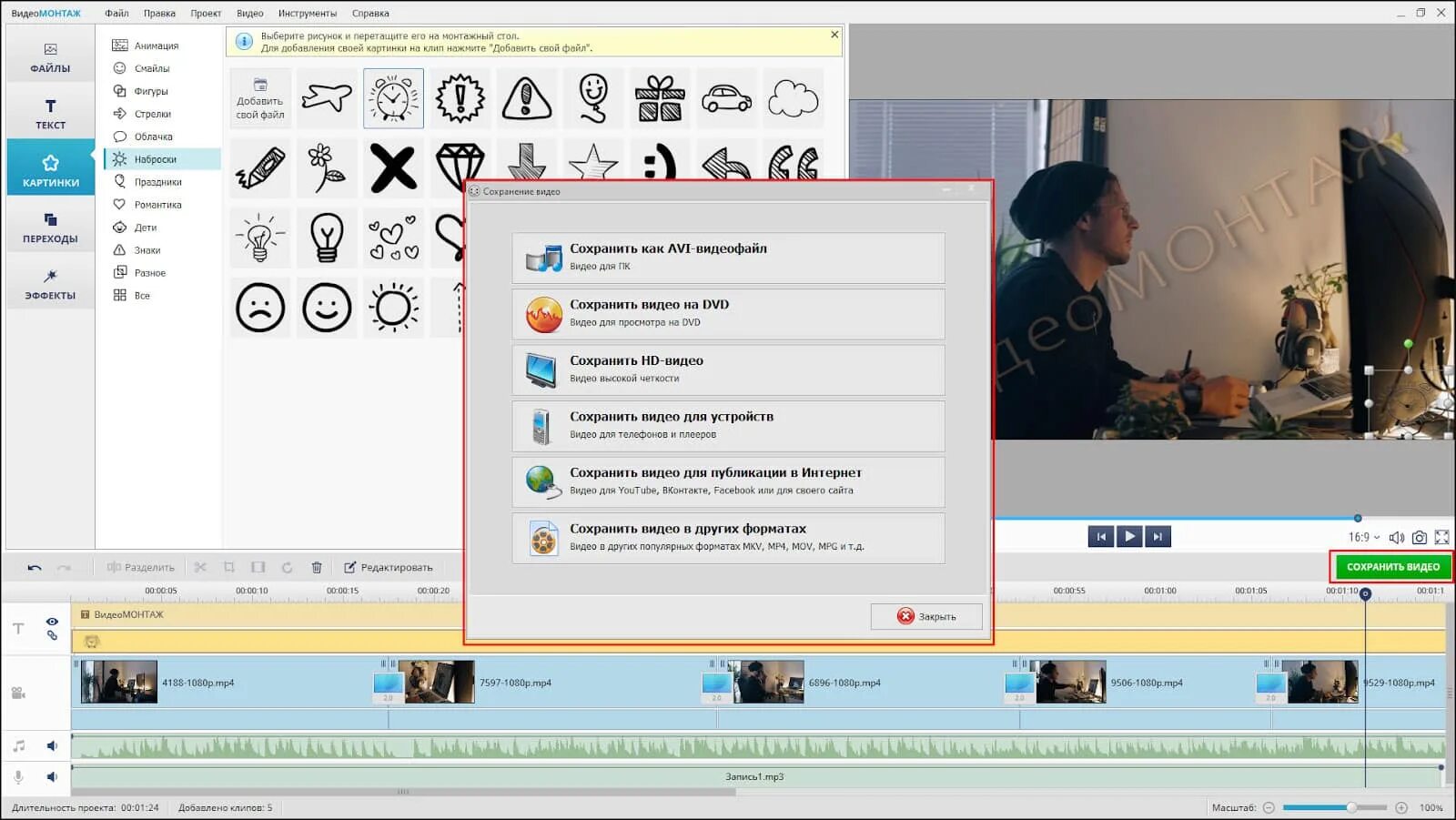
Task: Pick the exclamation badge sketch
Action: point(460,98)
